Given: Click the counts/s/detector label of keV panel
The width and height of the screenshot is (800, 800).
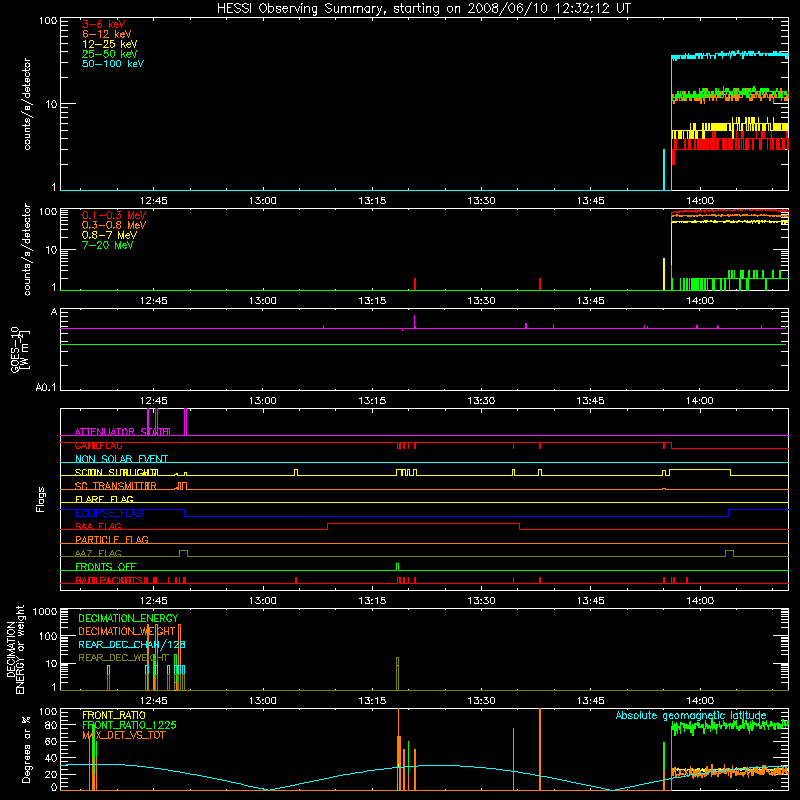Looking at the screenshot, I should (27, 104).
